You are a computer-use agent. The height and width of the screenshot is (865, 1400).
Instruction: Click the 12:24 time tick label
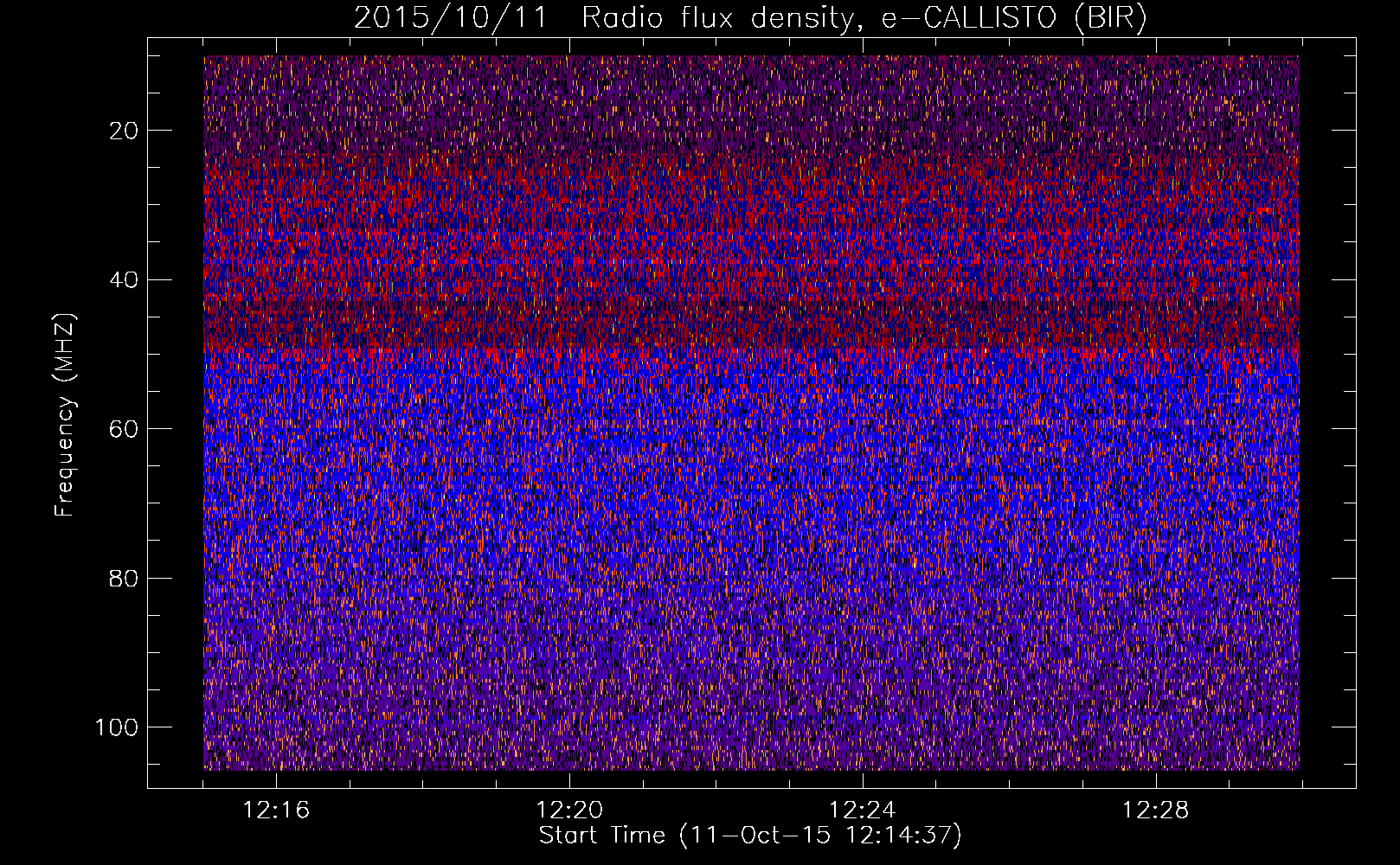point(863,810)
